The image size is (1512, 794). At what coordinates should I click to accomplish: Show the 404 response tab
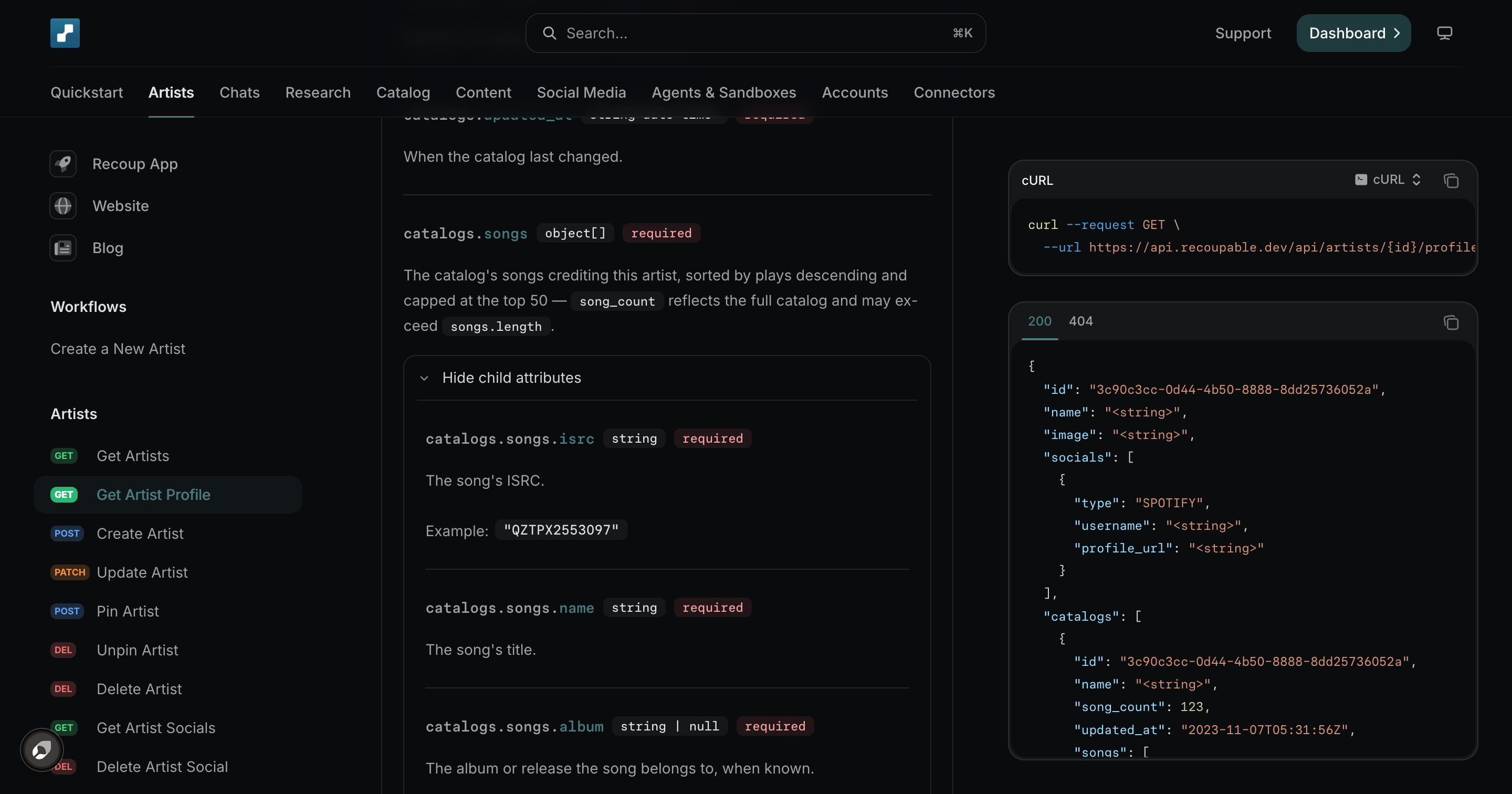(x=1080, y=321)
